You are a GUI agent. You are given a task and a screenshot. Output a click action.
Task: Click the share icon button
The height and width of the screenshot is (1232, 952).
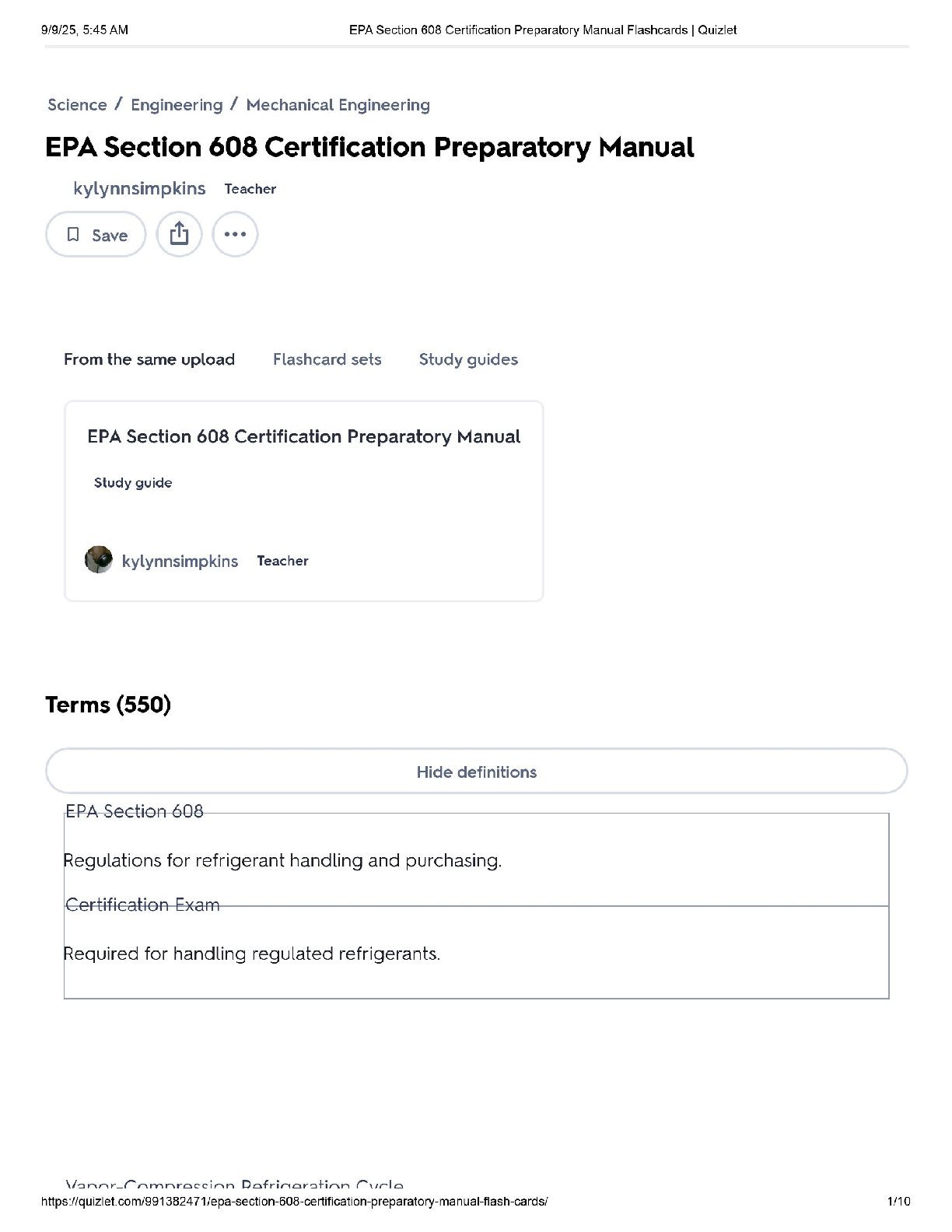pyautogui.click(x=179, y=234)
